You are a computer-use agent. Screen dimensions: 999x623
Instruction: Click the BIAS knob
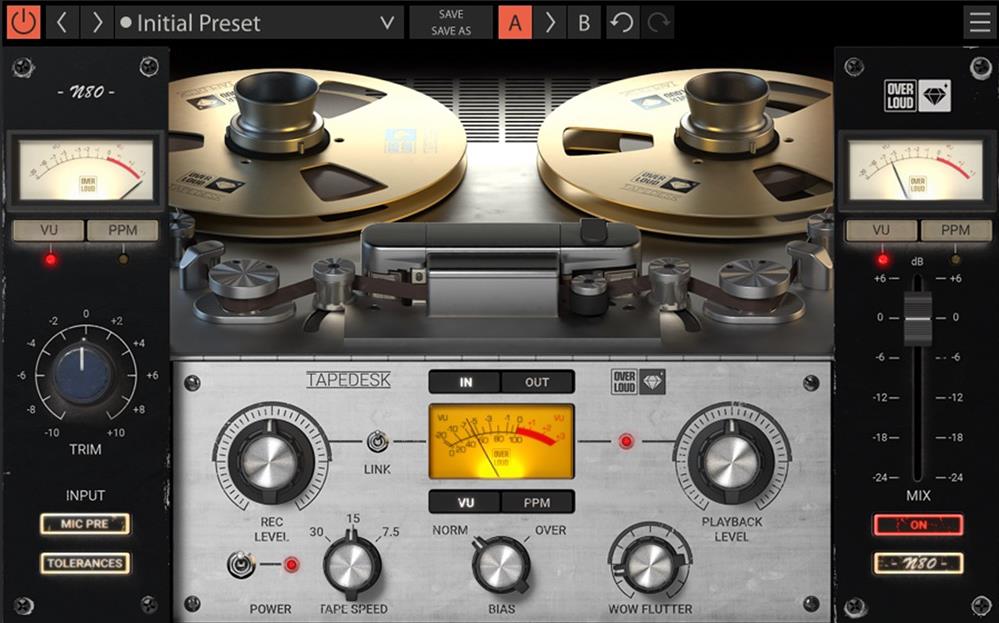click(501, 566)
